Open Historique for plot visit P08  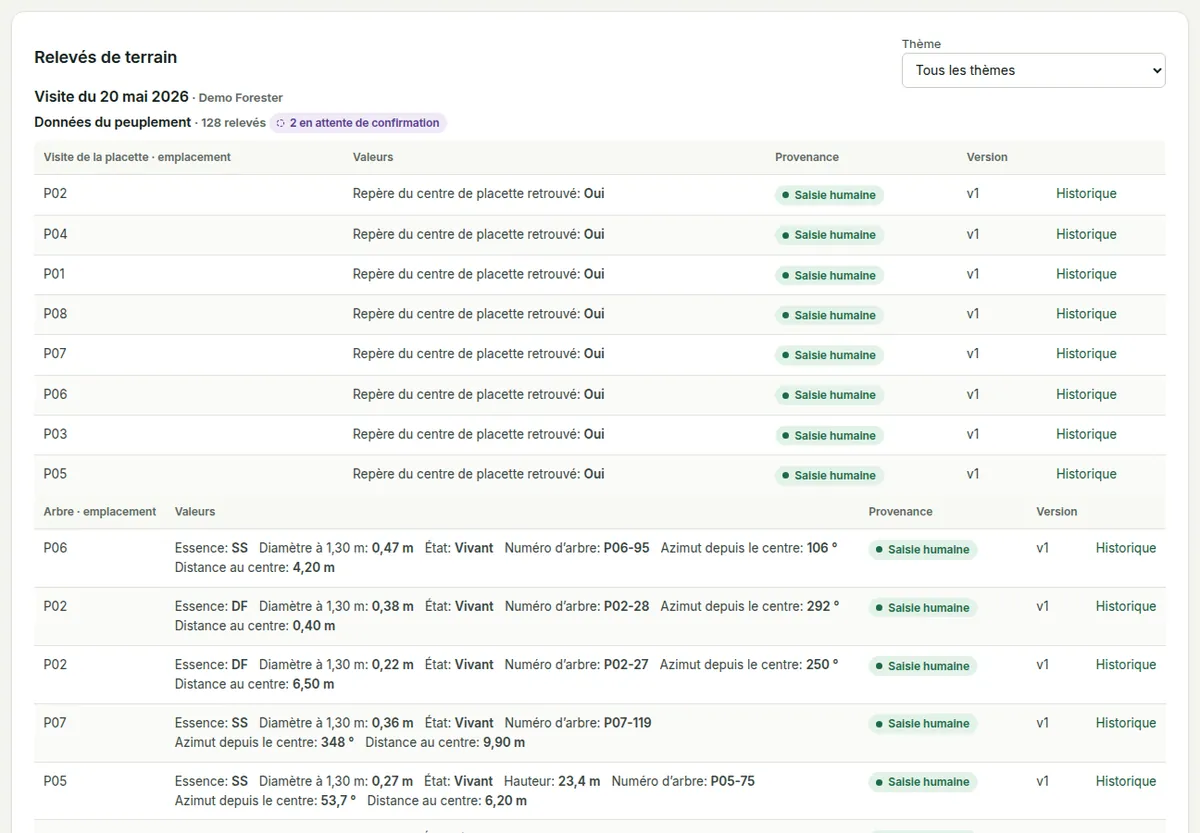pos(1086,314)
